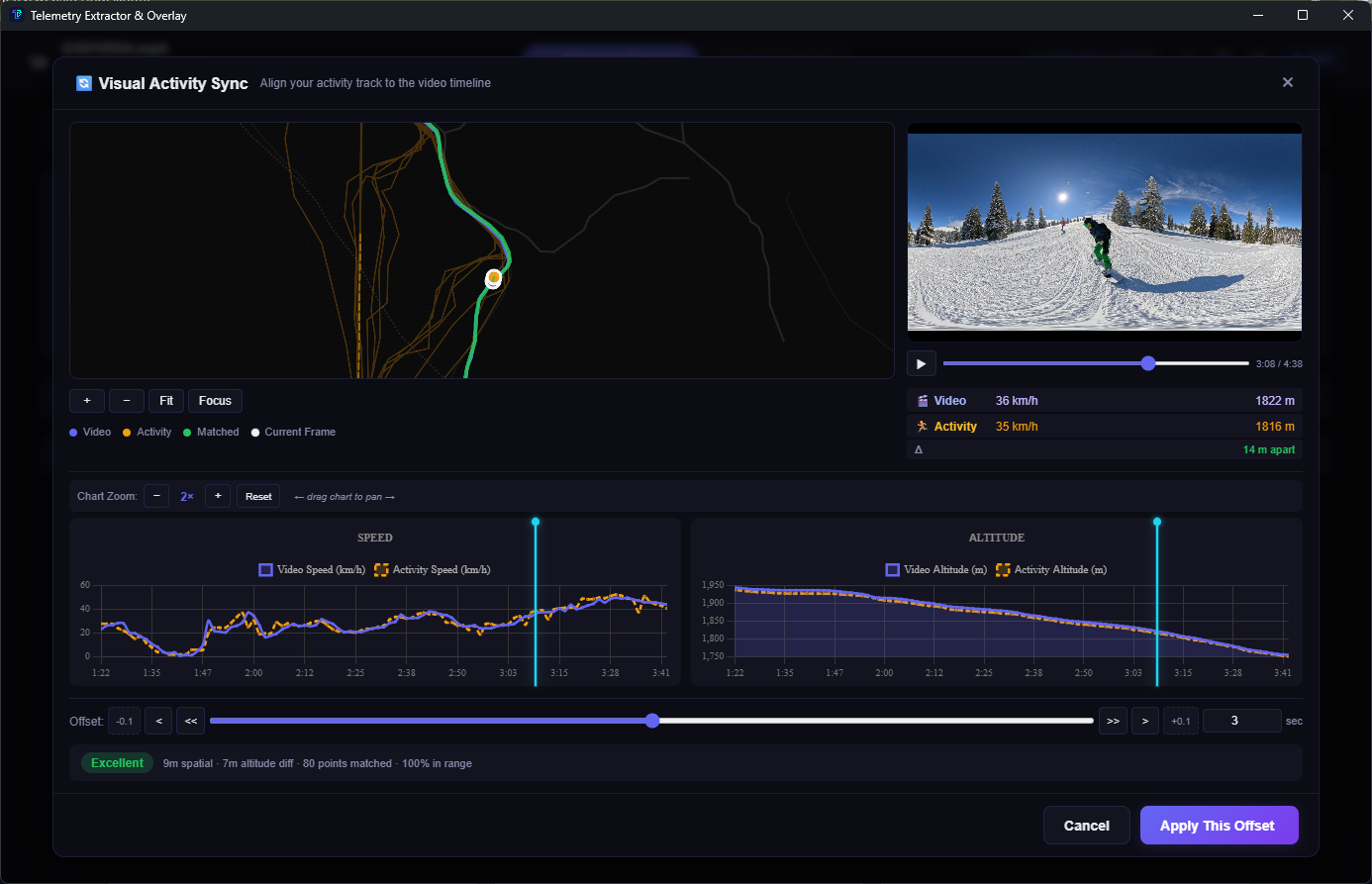
Task: Nudge offset backward with the left arrow icon
Action: click(157, 721)
